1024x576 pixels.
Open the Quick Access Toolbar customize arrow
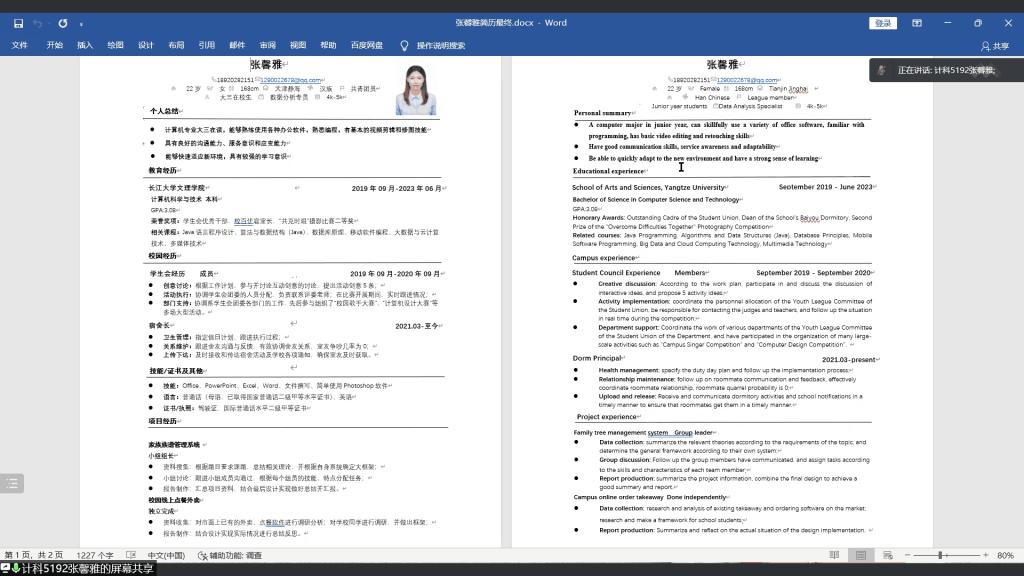tap(82, 23)
